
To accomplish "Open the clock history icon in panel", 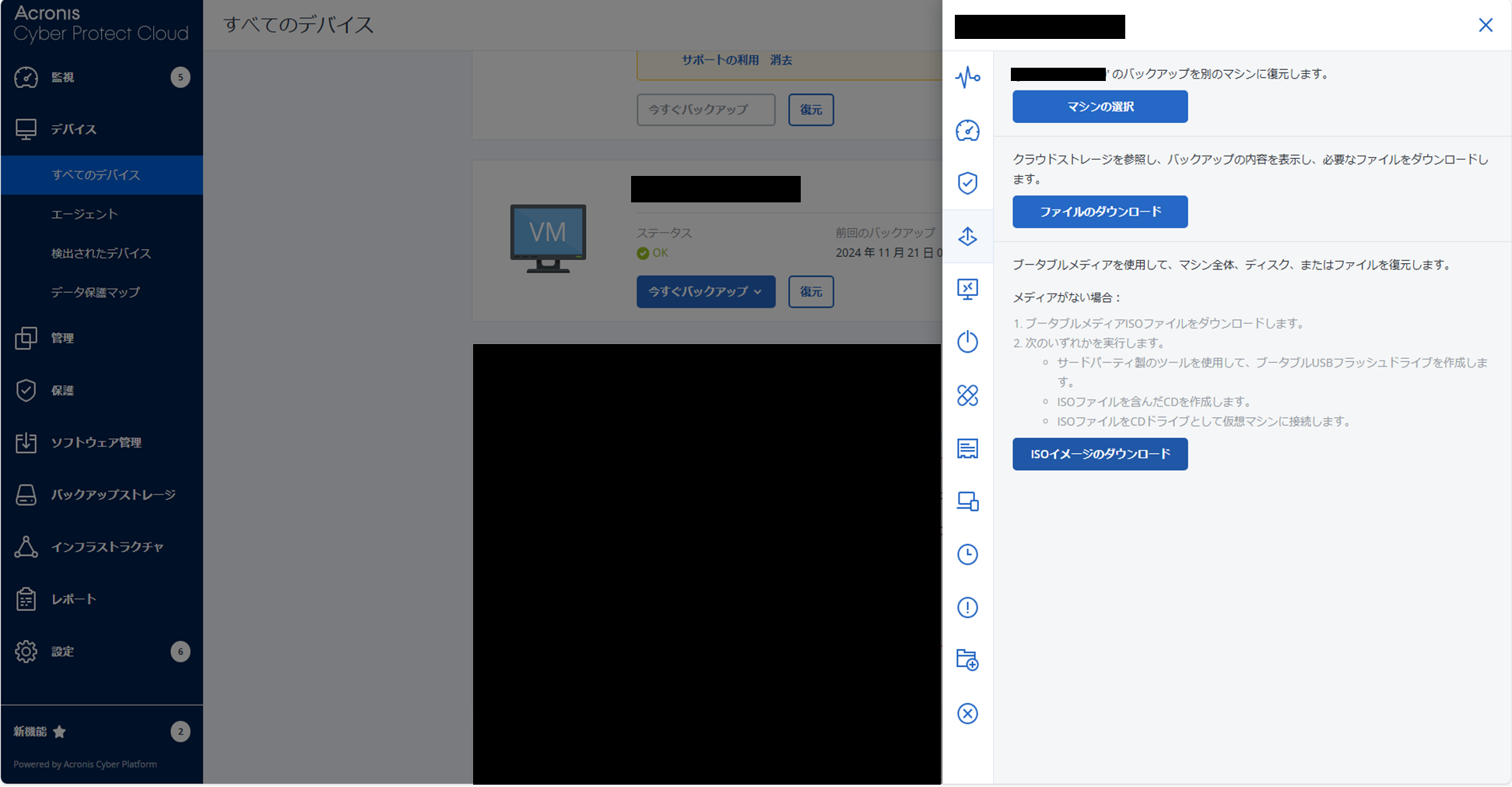I will [967, 554].
